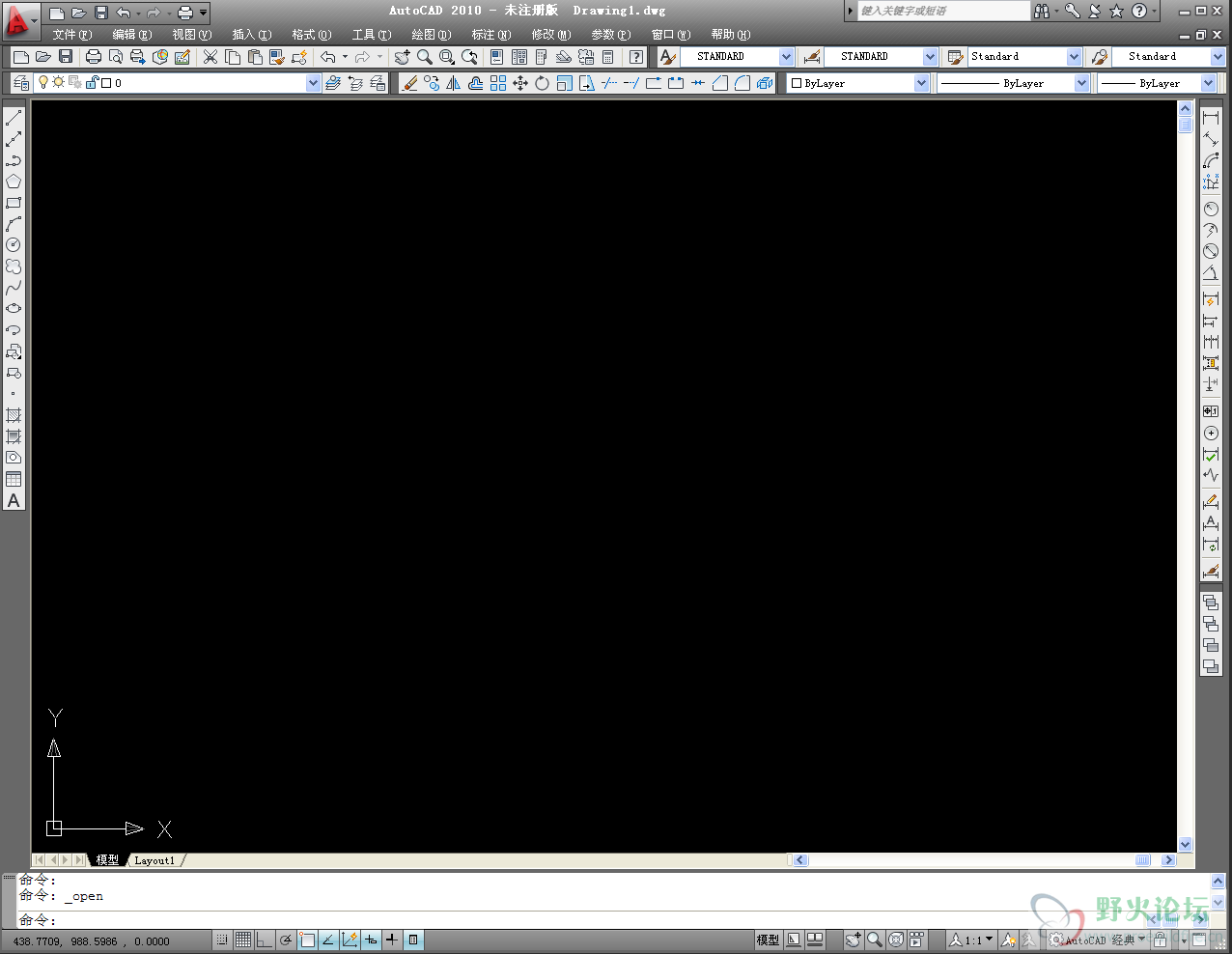The image size is (1232, 954).
Task: Activate the Move tool in the modify toolbar
Action: point(520,83)
